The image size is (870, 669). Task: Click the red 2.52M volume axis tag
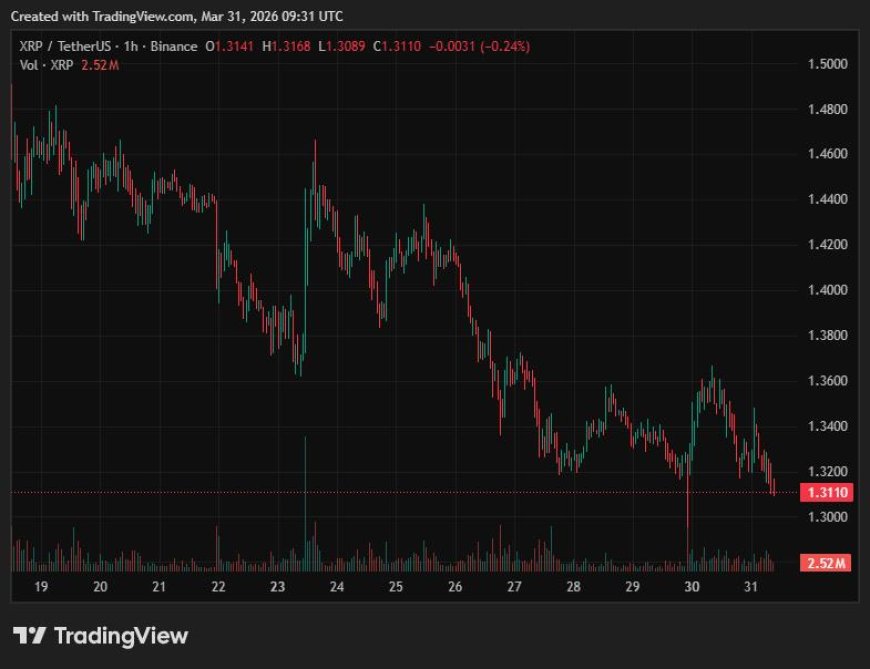[826, 563]
